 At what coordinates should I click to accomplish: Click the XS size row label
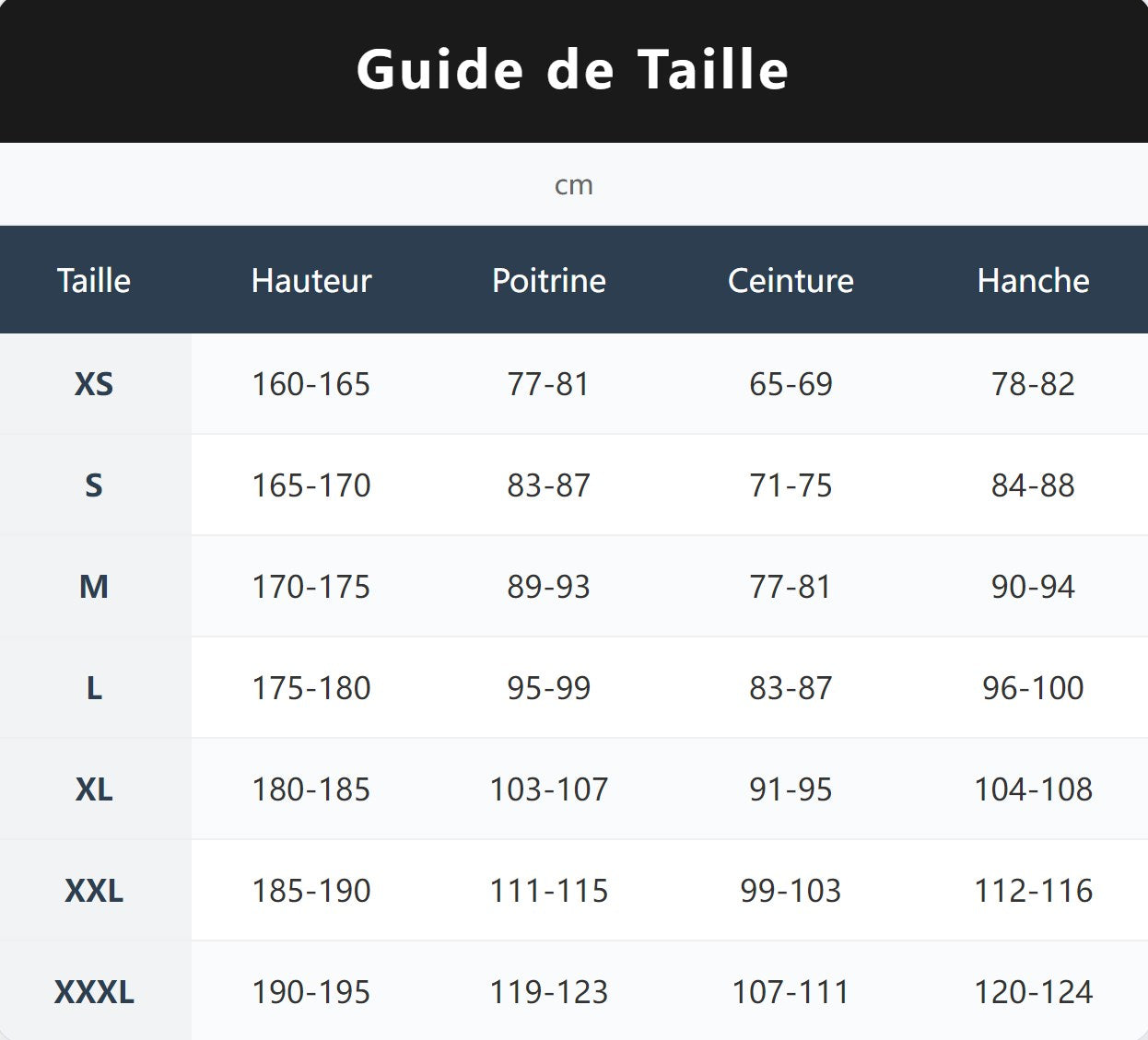click(x=94, y=384)
